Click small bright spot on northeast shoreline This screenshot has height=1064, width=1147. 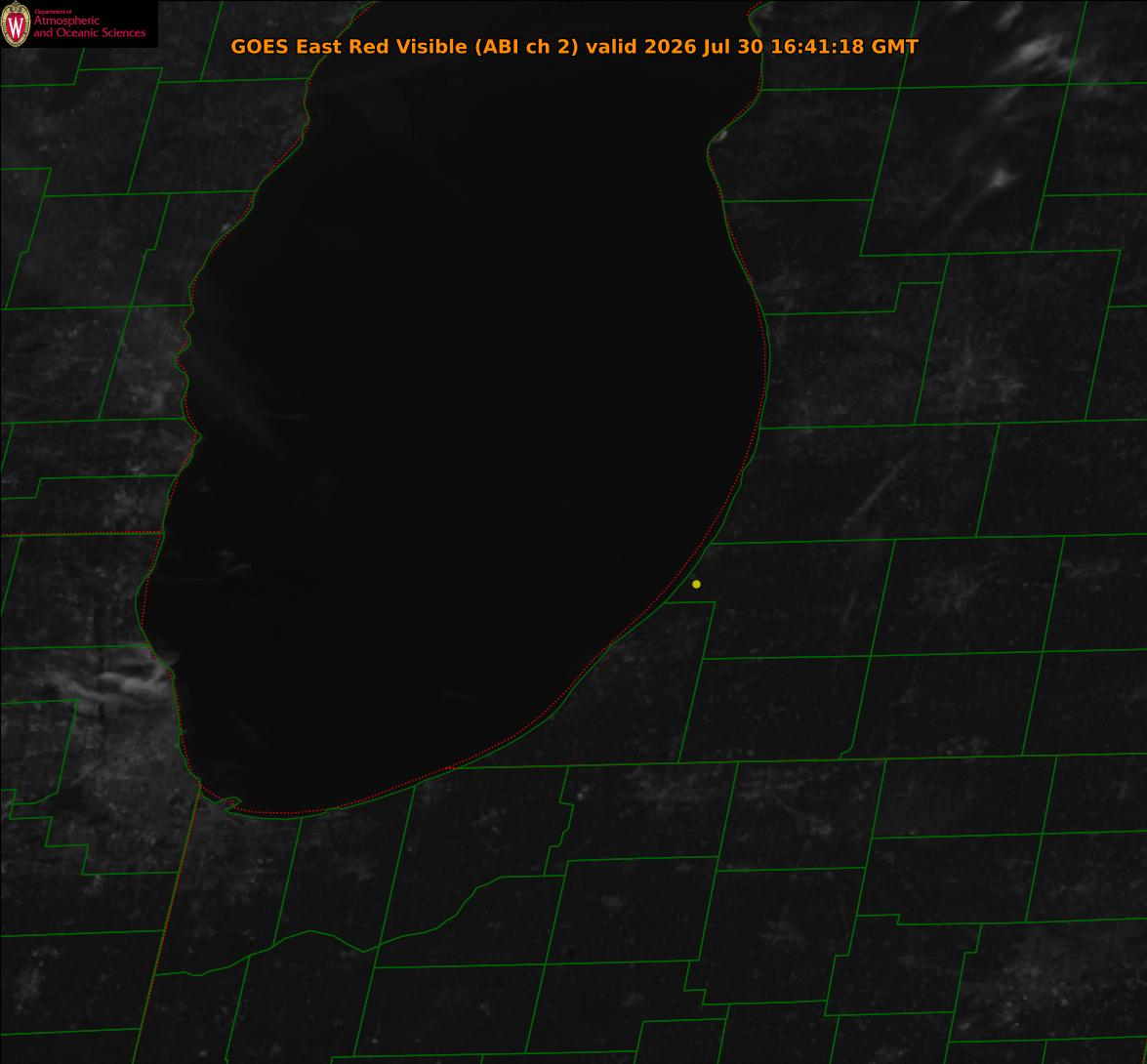[719, 136]
